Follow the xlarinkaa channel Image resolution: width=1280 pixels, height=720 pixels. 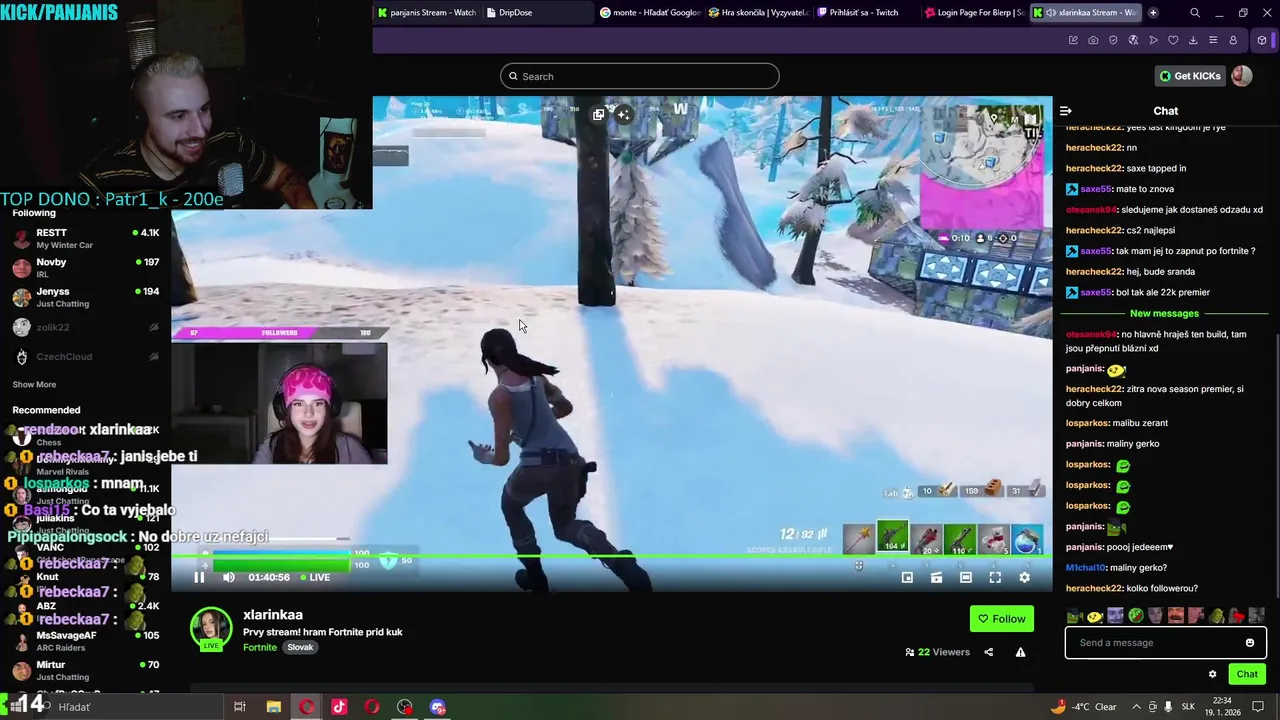pos(1001,619)
